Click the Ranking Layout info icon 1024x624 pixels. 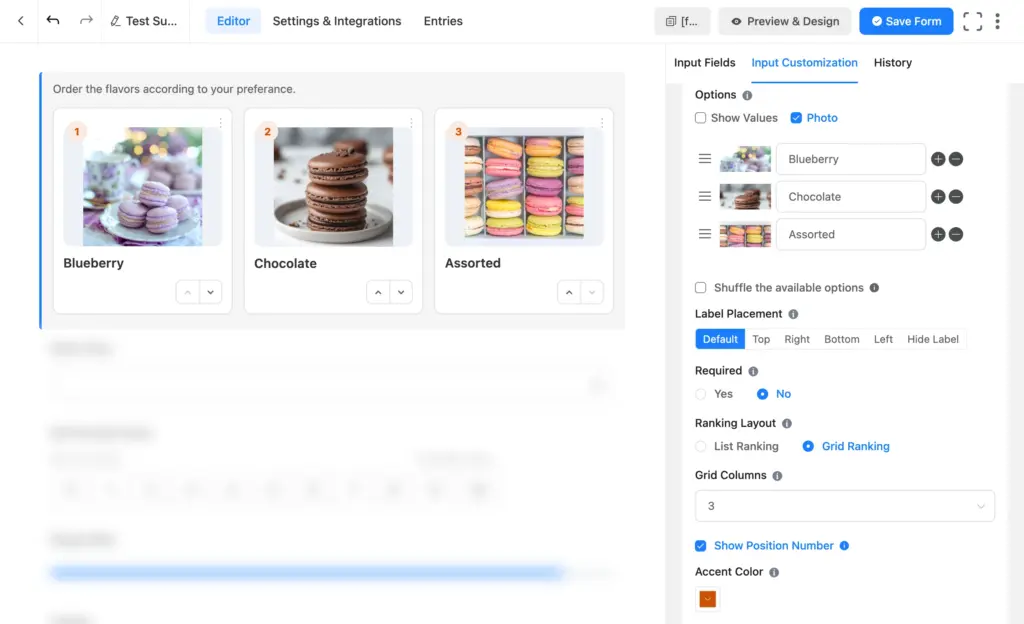tap(787, 424)
